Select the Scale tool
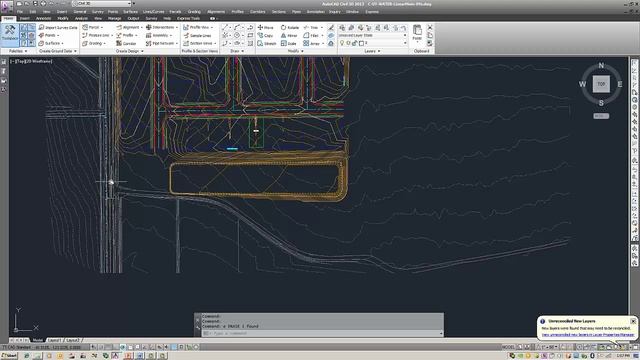Viewport: 640px width, 360px height. click(x=289, y=43)
